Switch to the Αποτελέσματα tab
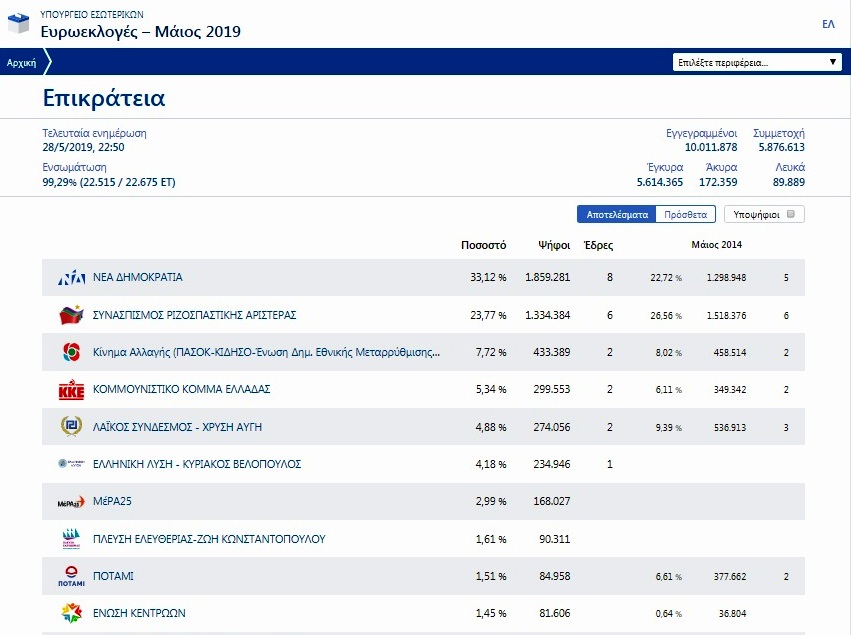Image resolution: width=851 pixels, height=635 pixels. pyautogui.click(x=617, y=214)
